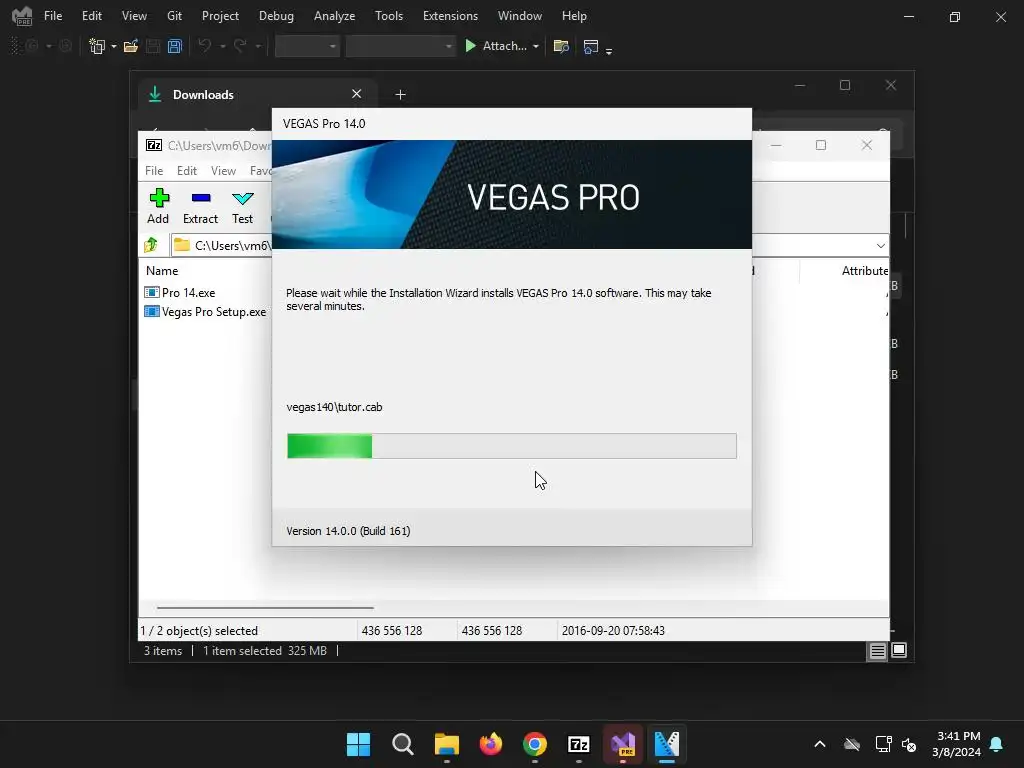Open Visual Studio Analyze menu
This screenshot has height=768, width=1024.
pos(334,16)
